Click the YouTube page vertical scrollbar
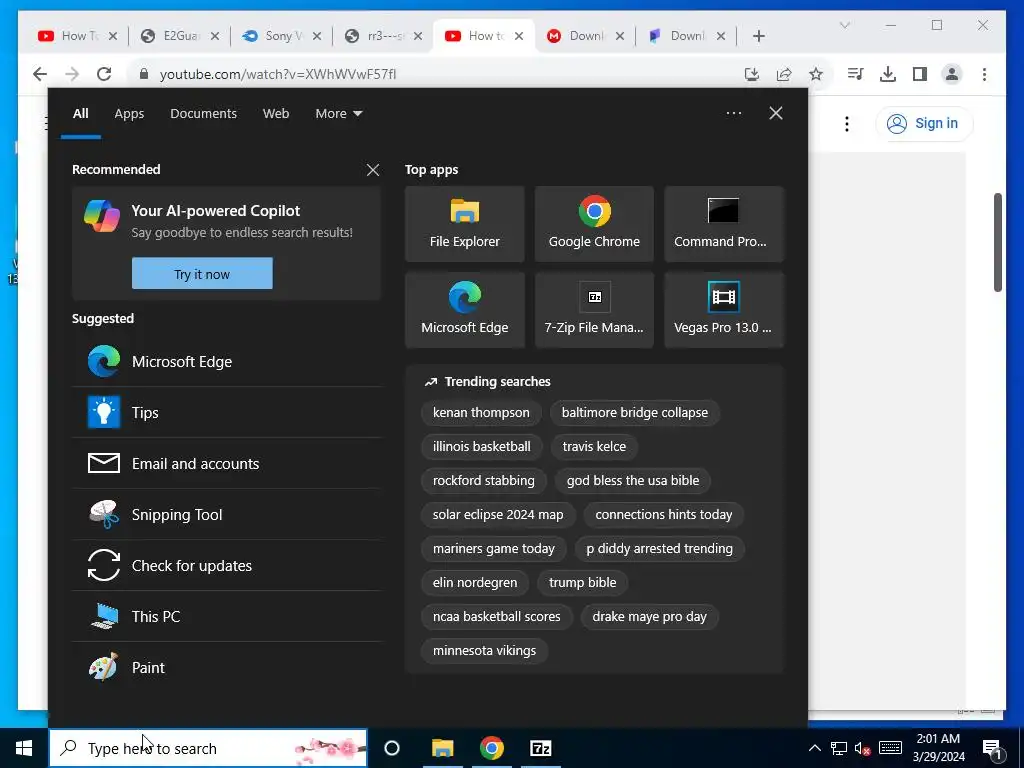The width and height of the screenshot is (1024, 768). (997, 242)
